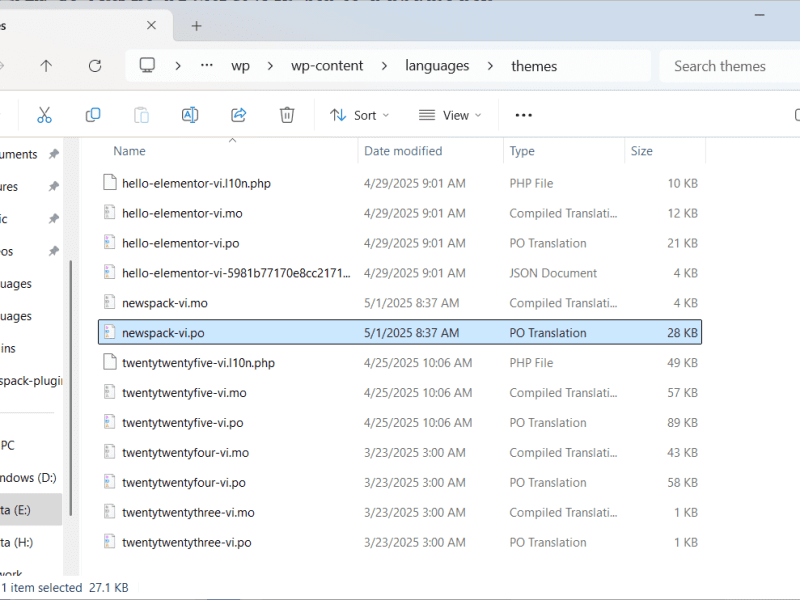Select hello-elementor-vi-5981b77170e8cc2171 JSON file
The width and height of the screenshot is (800, 600).
(400, 273)
